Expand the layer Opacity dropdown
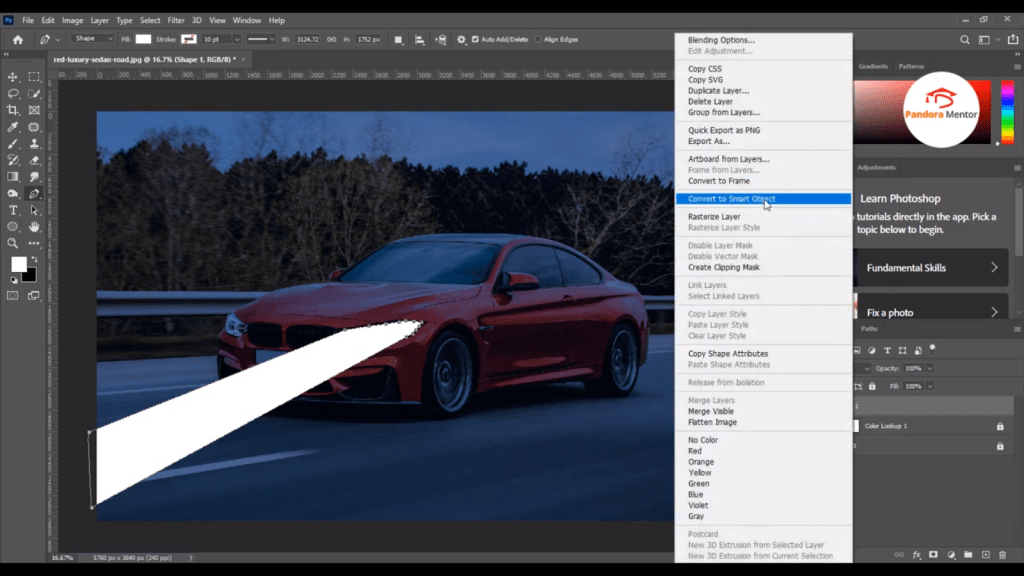 point(930,368)
